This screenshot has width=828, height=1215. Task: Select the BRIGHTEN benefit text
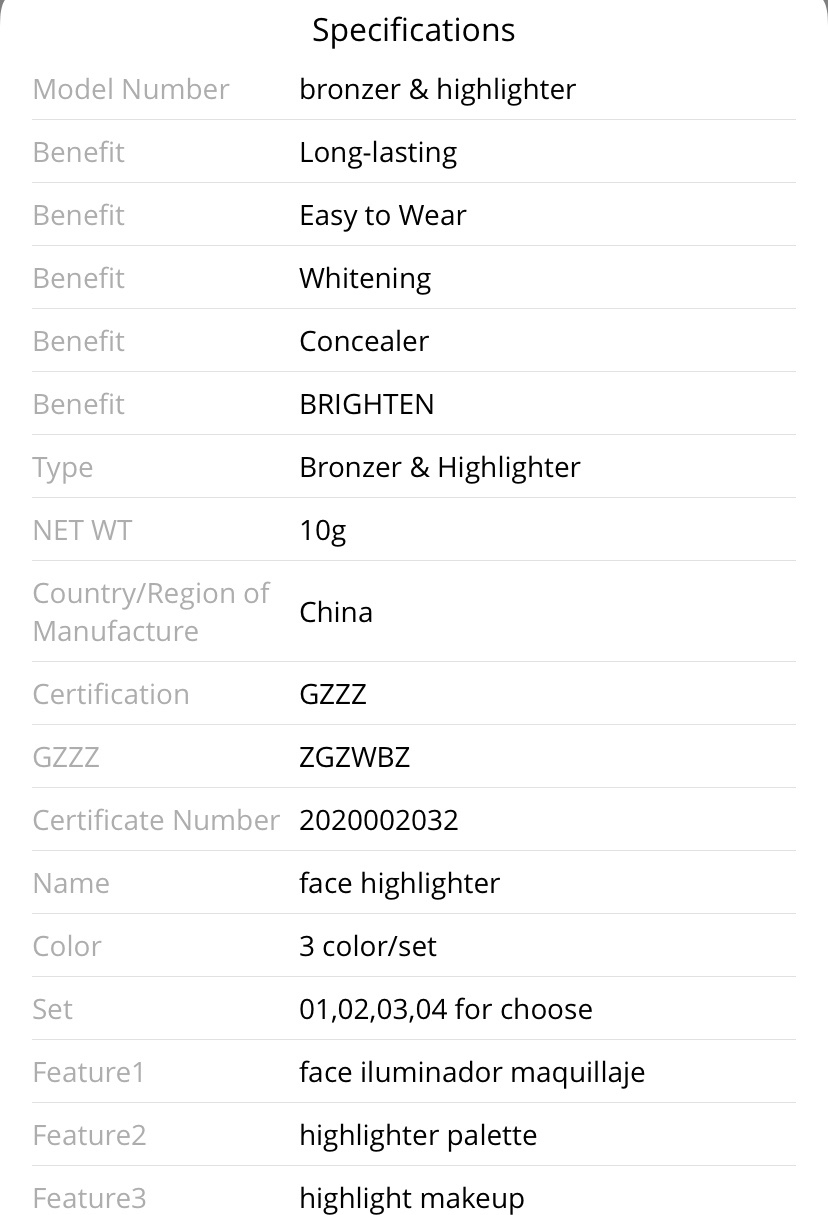[x=367, y=404]
